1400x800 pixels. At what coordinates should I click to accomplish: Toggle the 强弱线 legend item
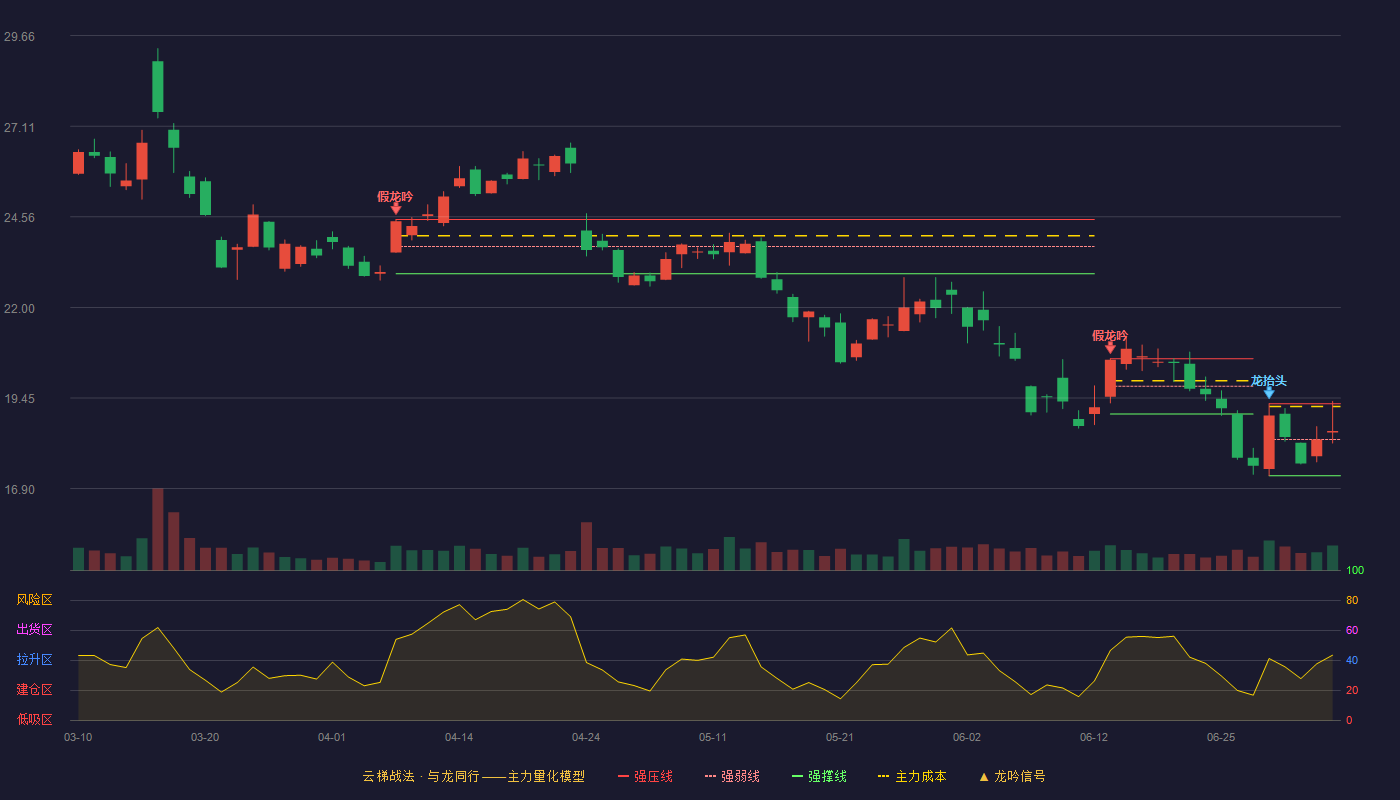732,776
